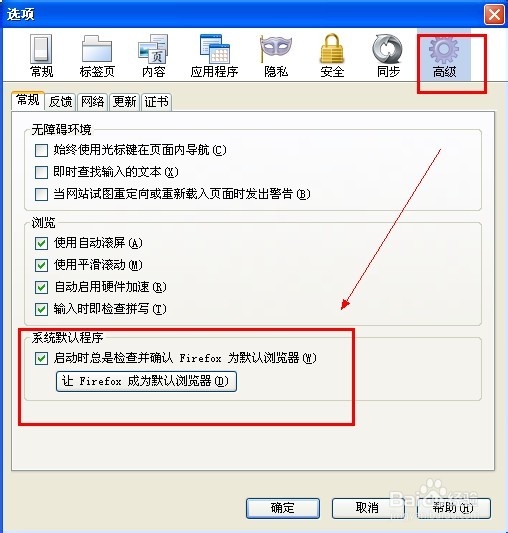
Task: Switch to the 反馈 sub-tab
Action: [x=61, y=102]
